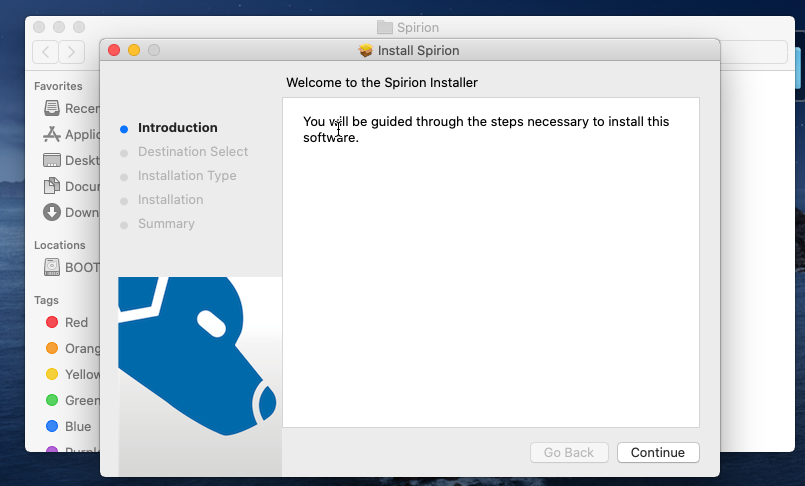
Task: Select the Introduction step in installer
Action: point(177,128)
